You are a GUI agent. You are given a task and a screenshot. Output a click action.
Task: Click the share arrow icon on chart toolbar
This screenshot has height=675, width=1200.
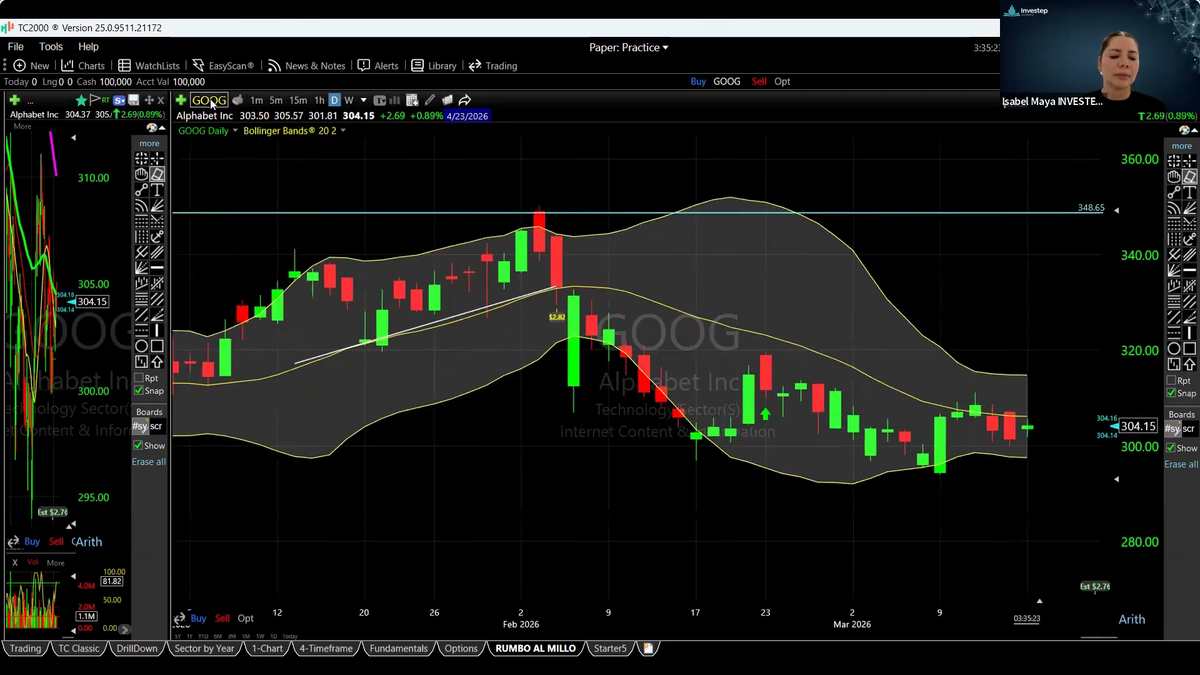point(465,100)
